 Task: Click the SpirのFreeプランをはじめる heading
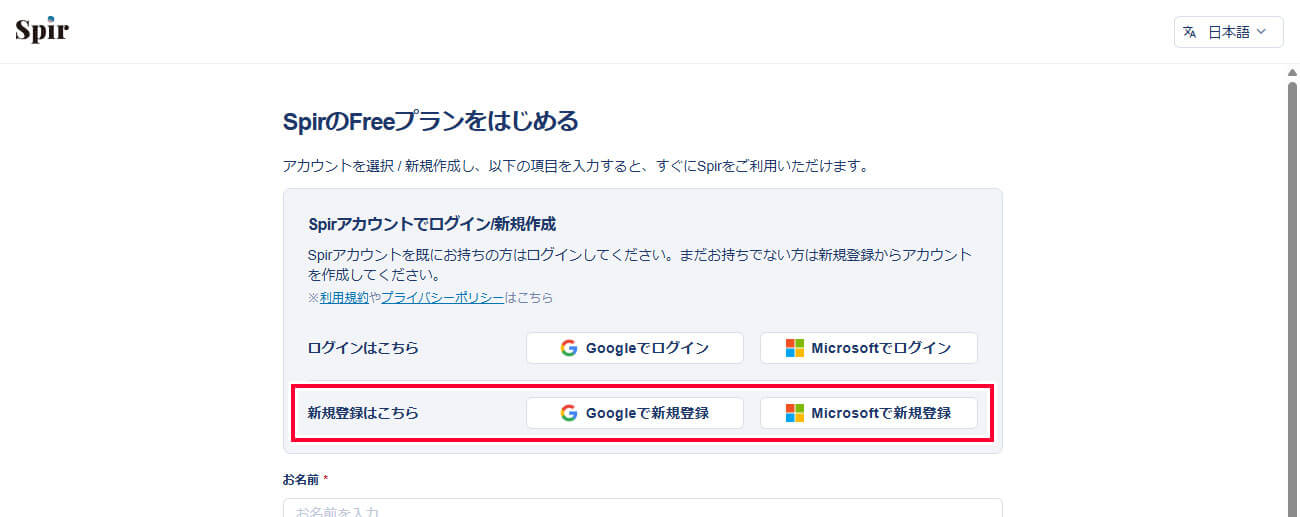coord(431,122)
